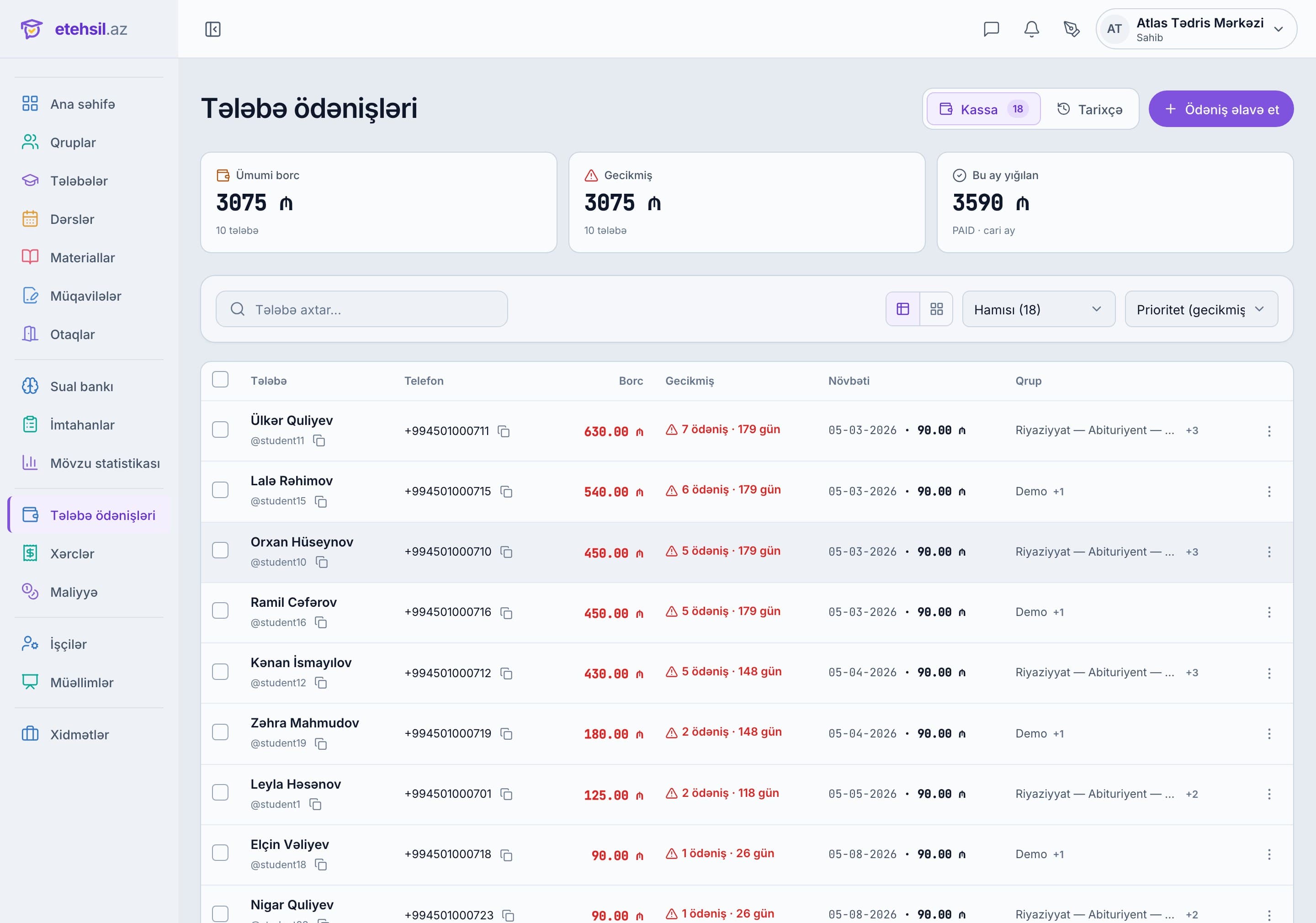The image size is (1316, 923).
Task: Copy username @student16
Action: coord(321,623)
